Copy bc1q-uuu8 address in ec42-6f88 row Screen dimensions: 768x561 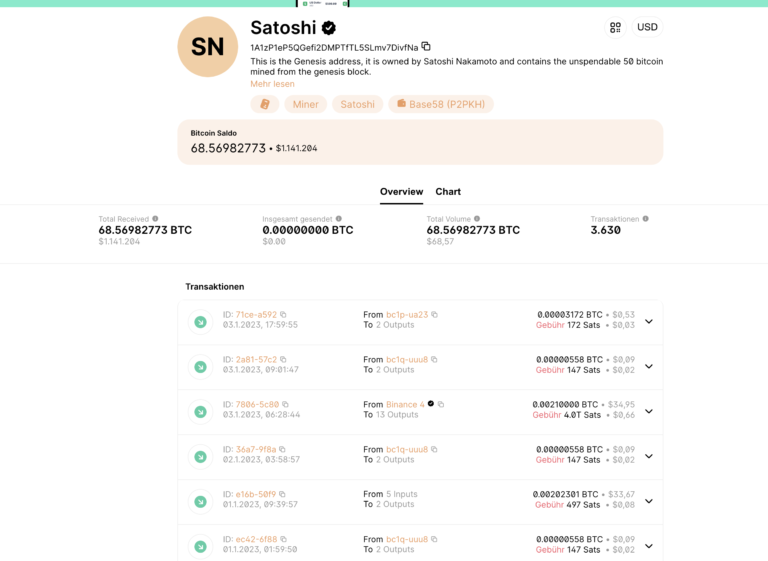[434, 539]
